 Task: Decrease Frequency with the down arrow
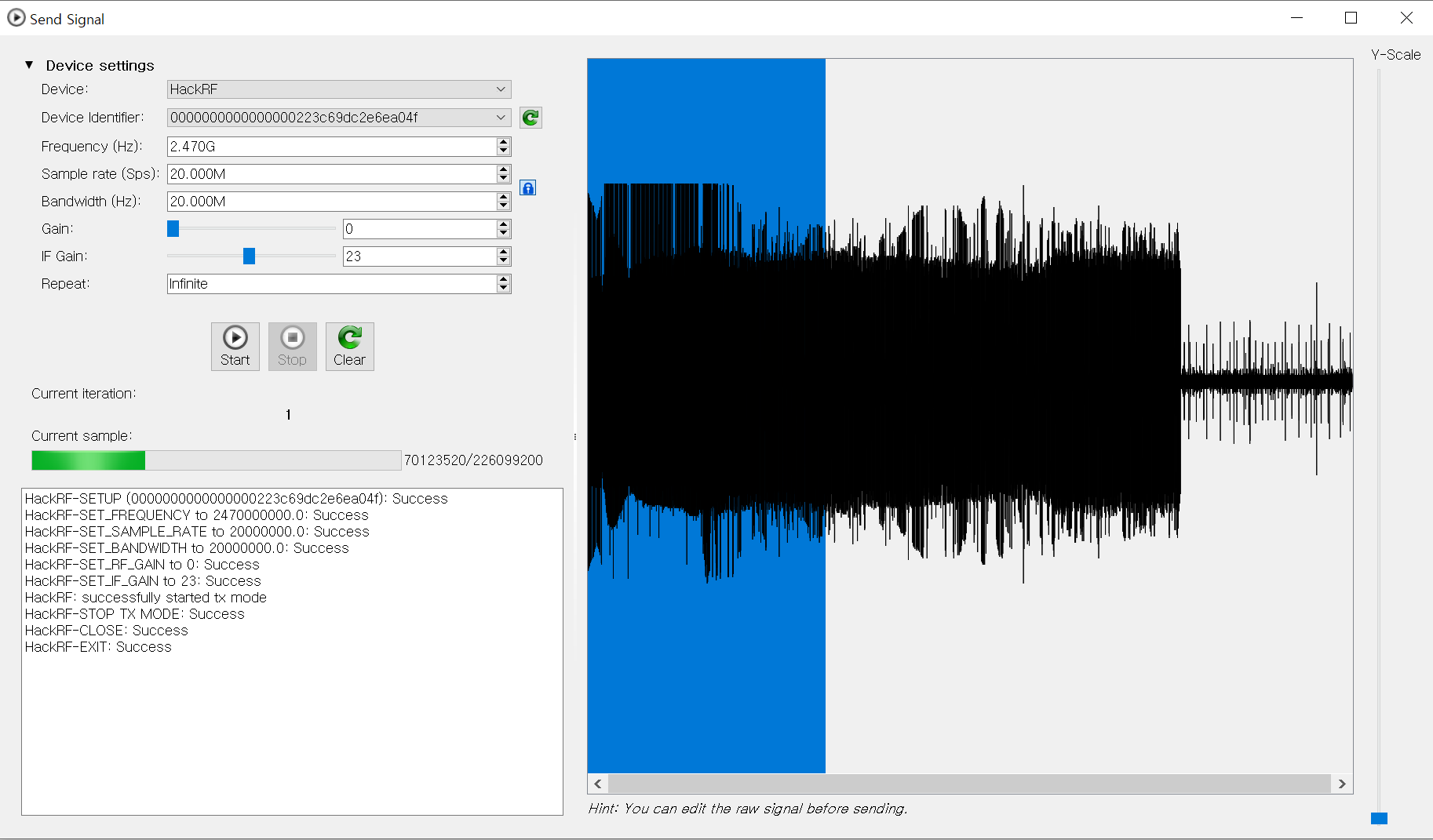(x=504, y=151)
